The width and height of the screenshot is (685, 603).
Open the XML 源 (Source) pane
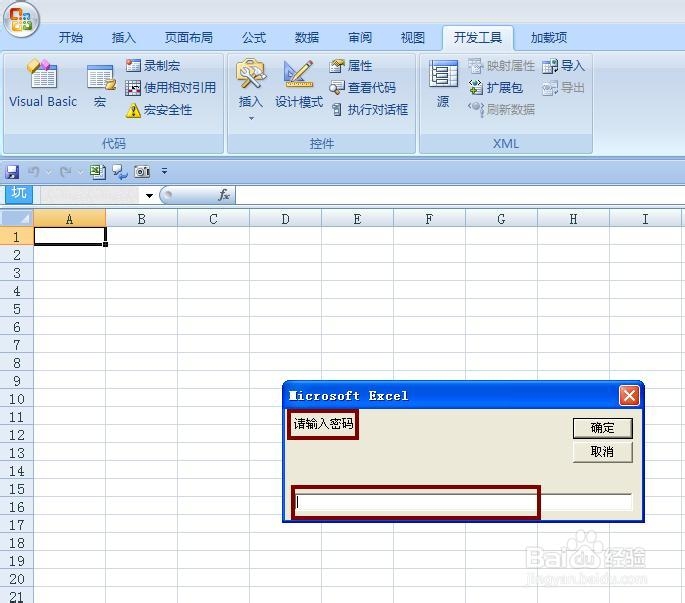point(443,84)
